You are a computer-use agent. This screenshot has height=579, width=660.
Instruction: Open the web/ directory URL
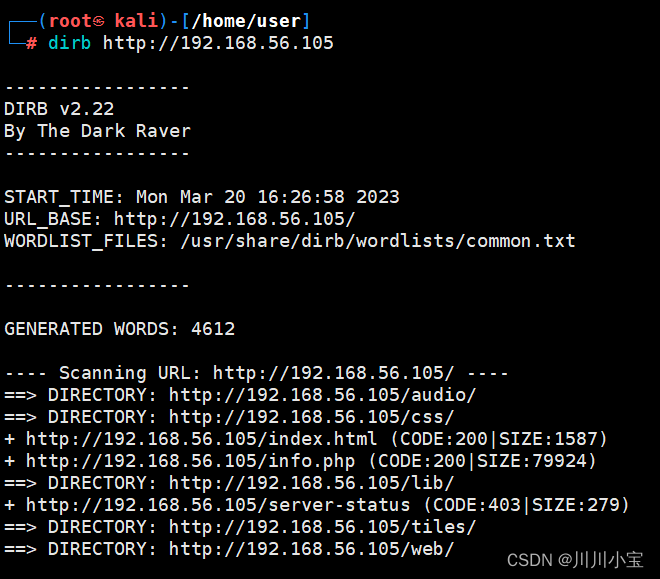click(311, 549)
